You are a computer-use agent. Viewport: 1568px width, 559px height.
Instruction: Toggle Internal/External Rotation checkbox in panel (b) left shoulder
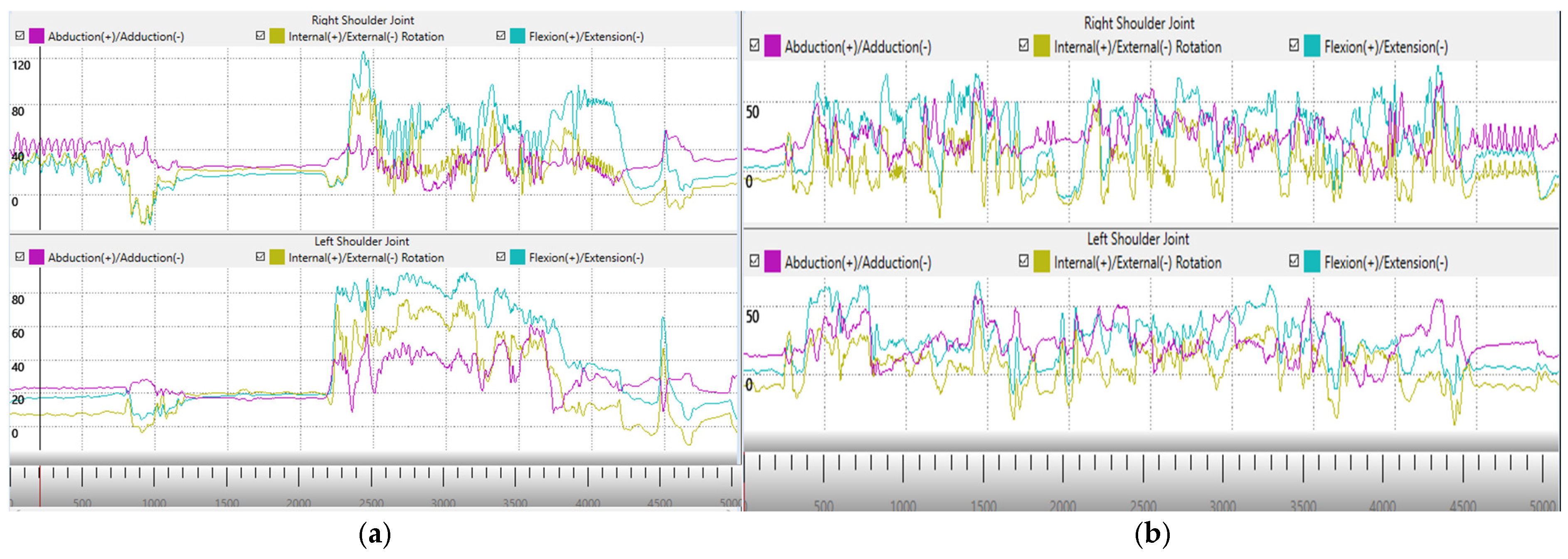point(1023,261)
